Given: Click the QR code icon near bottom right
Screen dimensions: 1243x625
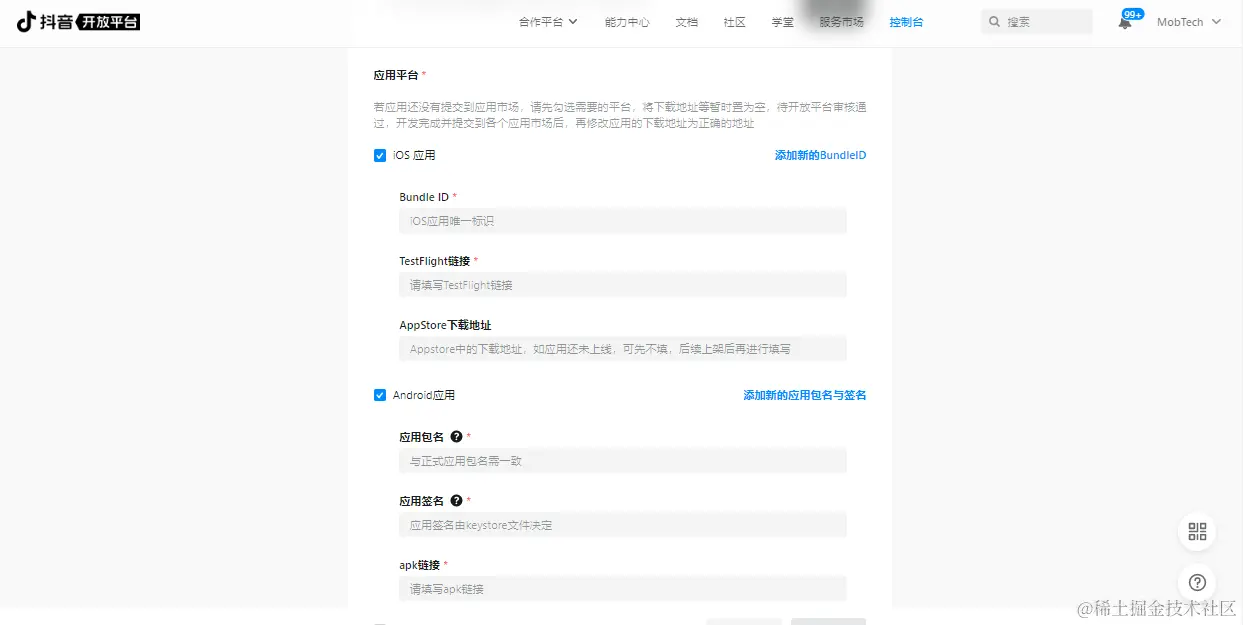Looking at the screenshot, I should (x=1196, y=531).
